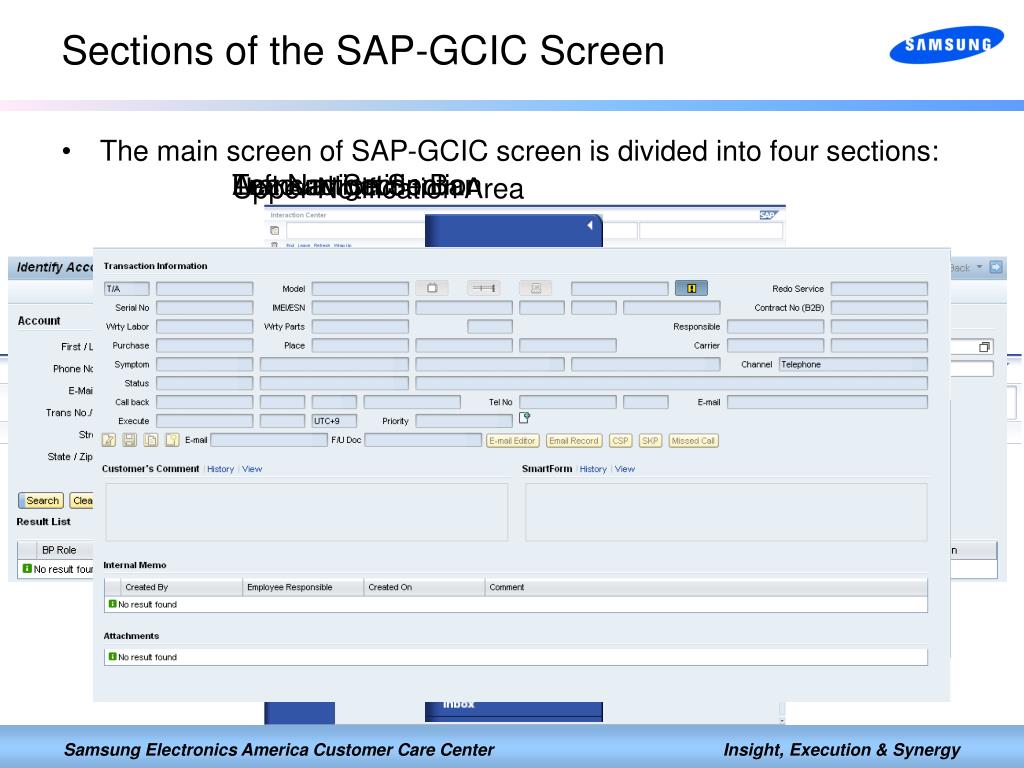This screenshot has width=1024, height=768.
Task: Click info icon in Attachments result row
Action: 112,656
